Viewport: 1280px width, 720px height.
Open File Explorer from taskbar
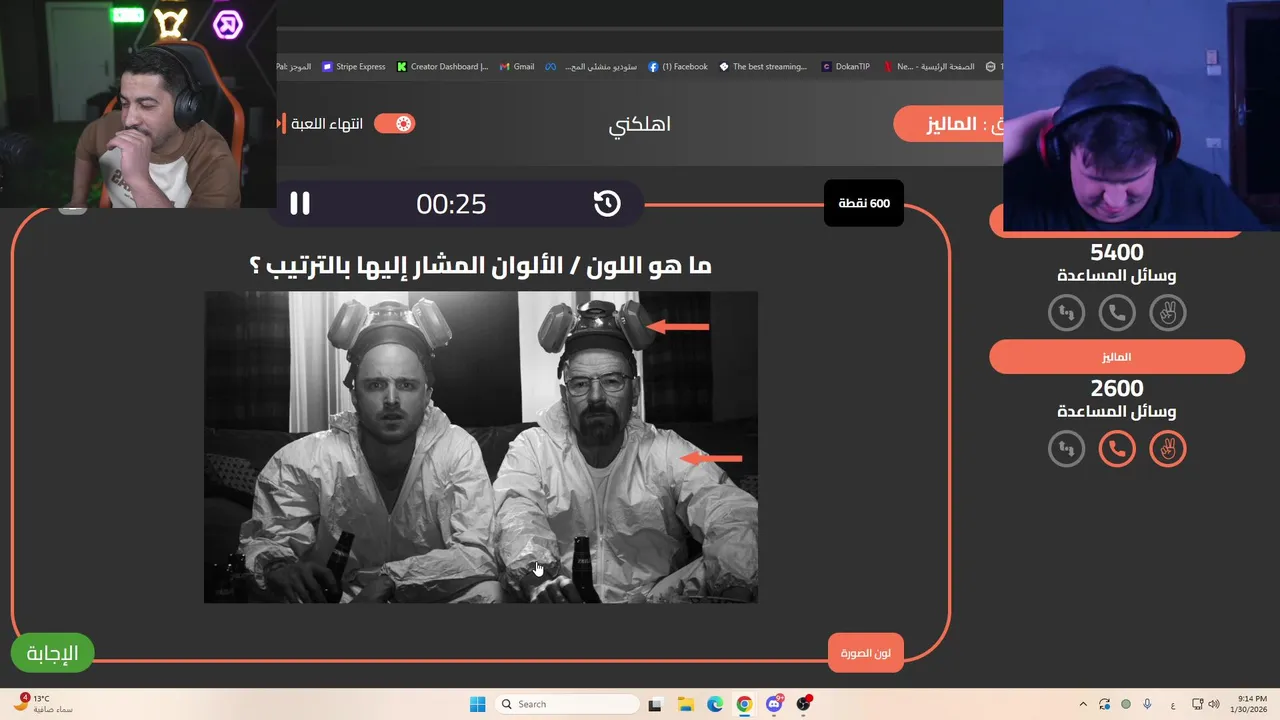coord(685,704)
